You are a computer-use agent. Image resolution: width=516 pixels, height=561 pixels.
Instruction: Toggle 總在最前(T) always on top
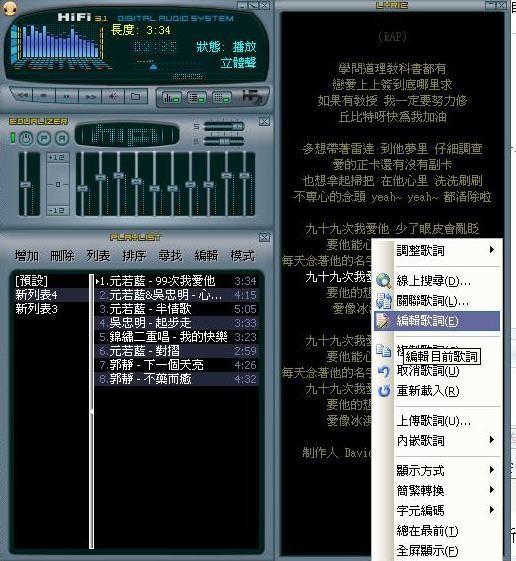coord(437,531)
